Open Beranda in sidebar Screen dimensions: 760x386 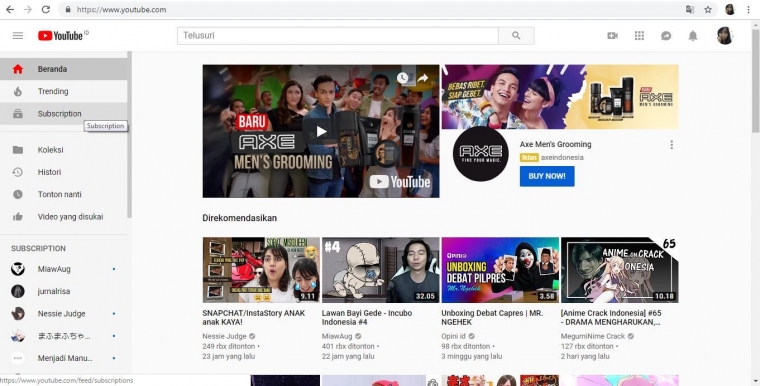coord(63,69)
